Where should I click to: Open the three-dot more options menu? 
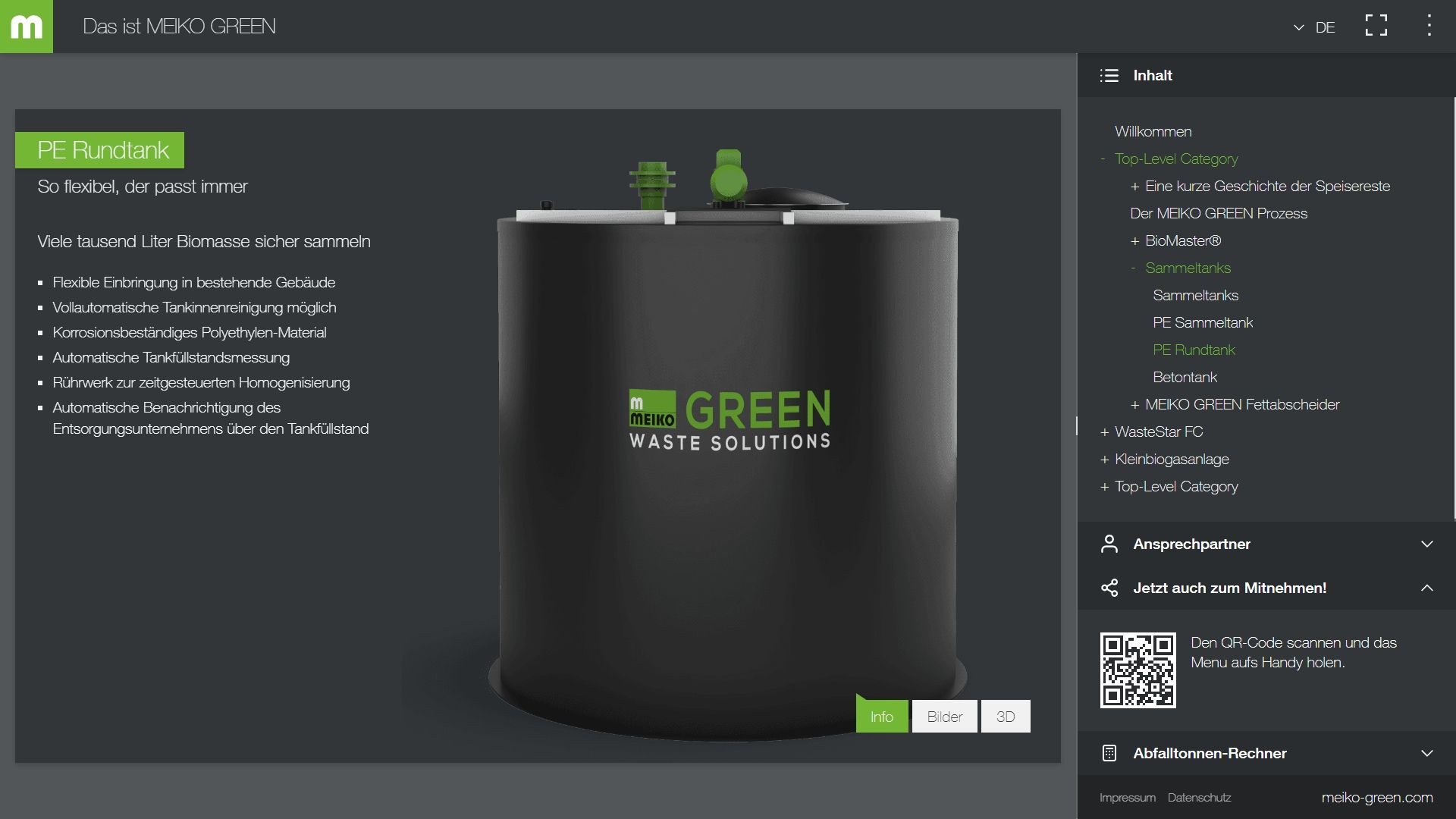coord(1429,27)
